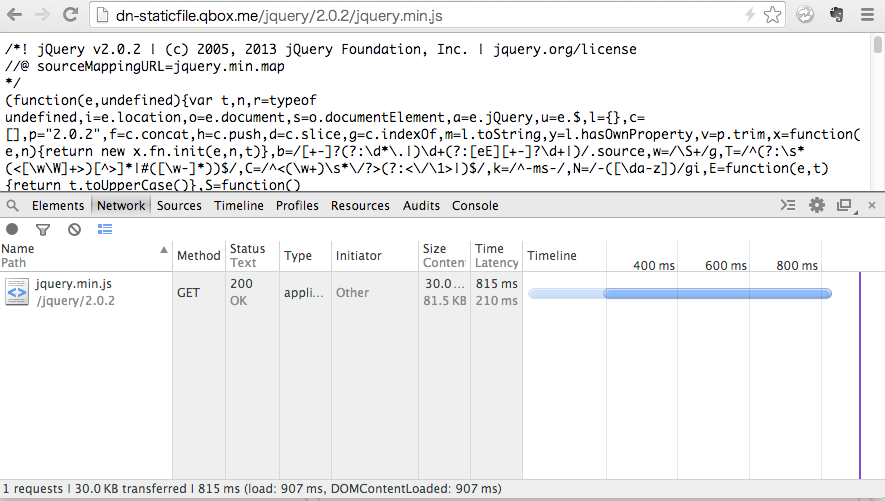Click the sort arrow in Name column

click(x=164, y=249)
